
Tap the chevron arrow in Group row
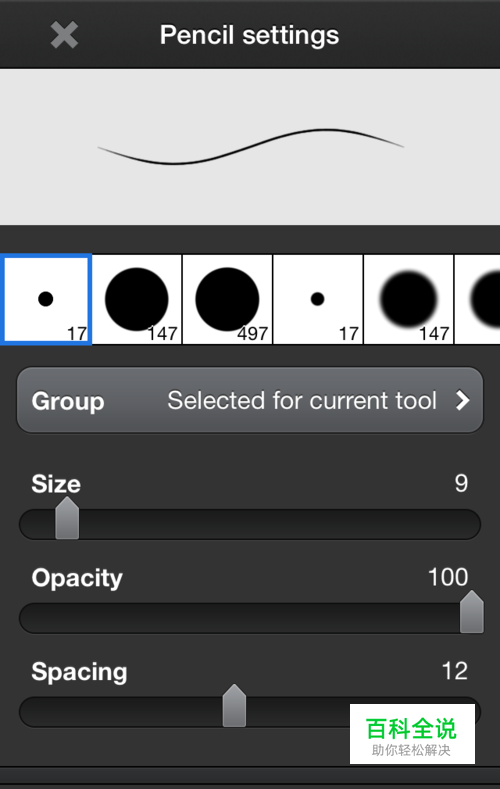tap(463, 401)
